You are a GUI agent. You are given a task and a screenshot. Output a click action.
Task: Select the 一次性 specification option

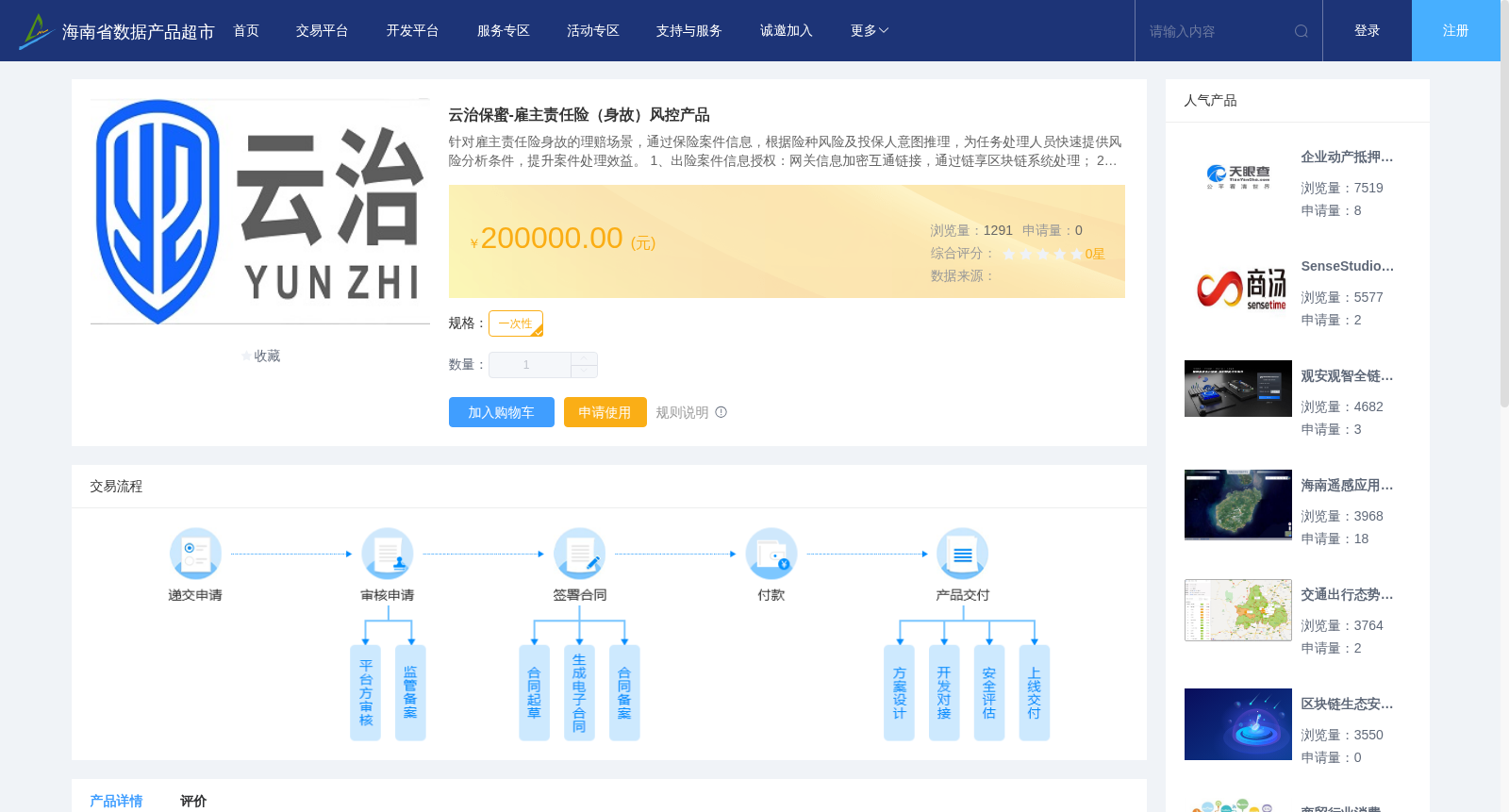[516, 323]
